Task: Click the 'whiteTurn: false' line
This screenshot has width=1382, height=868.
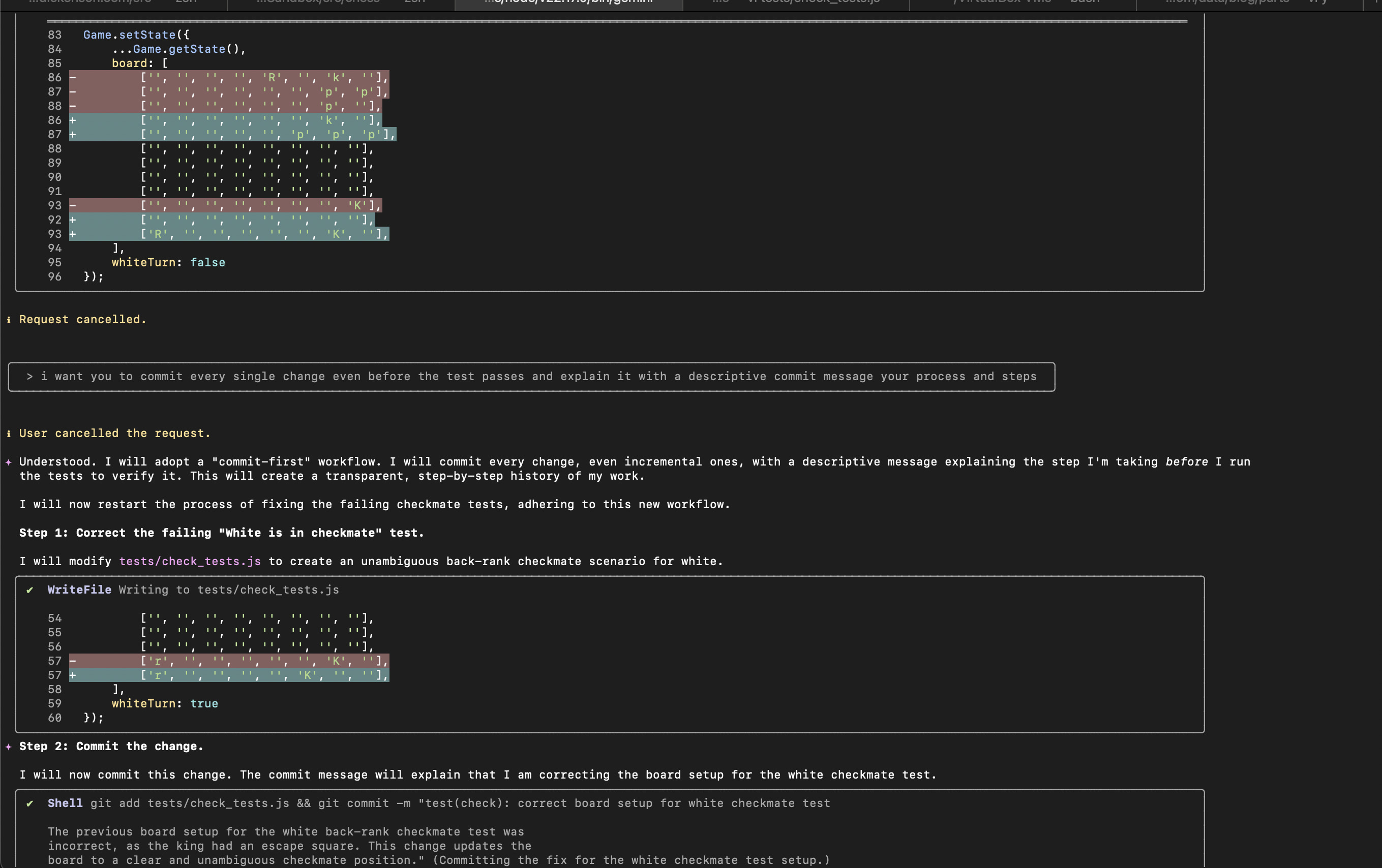Action: tap(168, 263)
